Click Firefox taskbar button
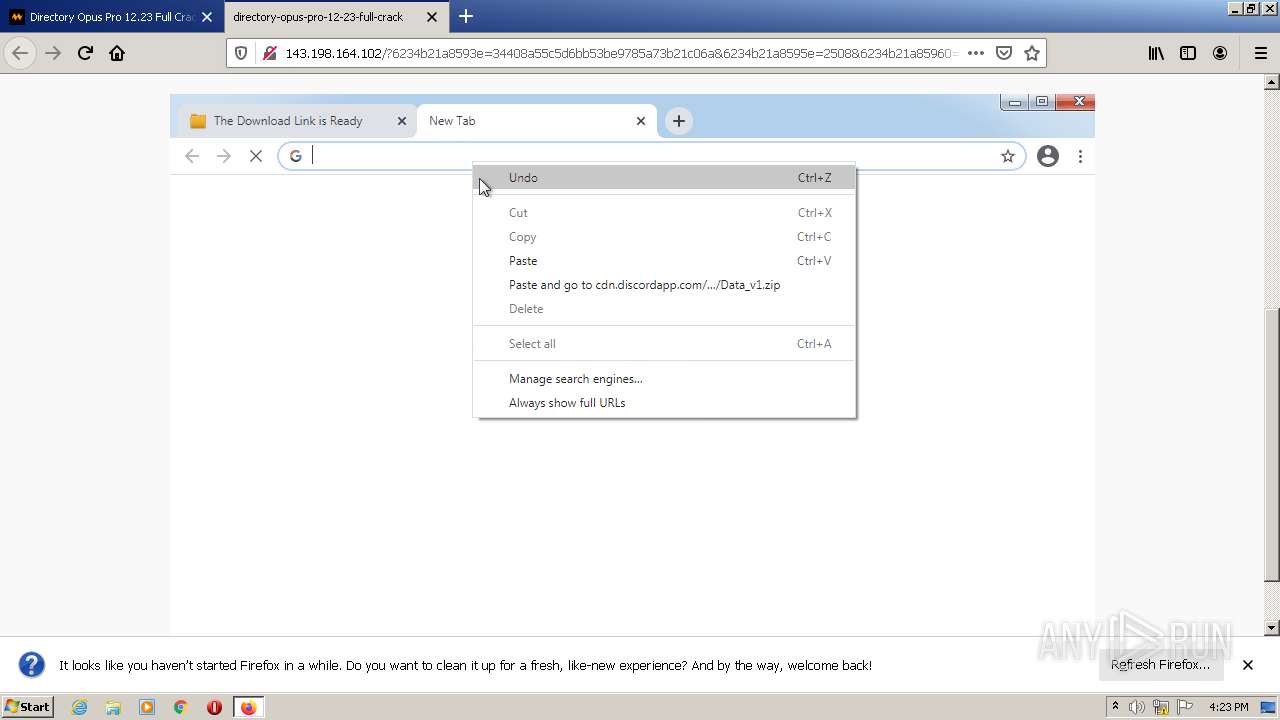 tap(248, 707)
